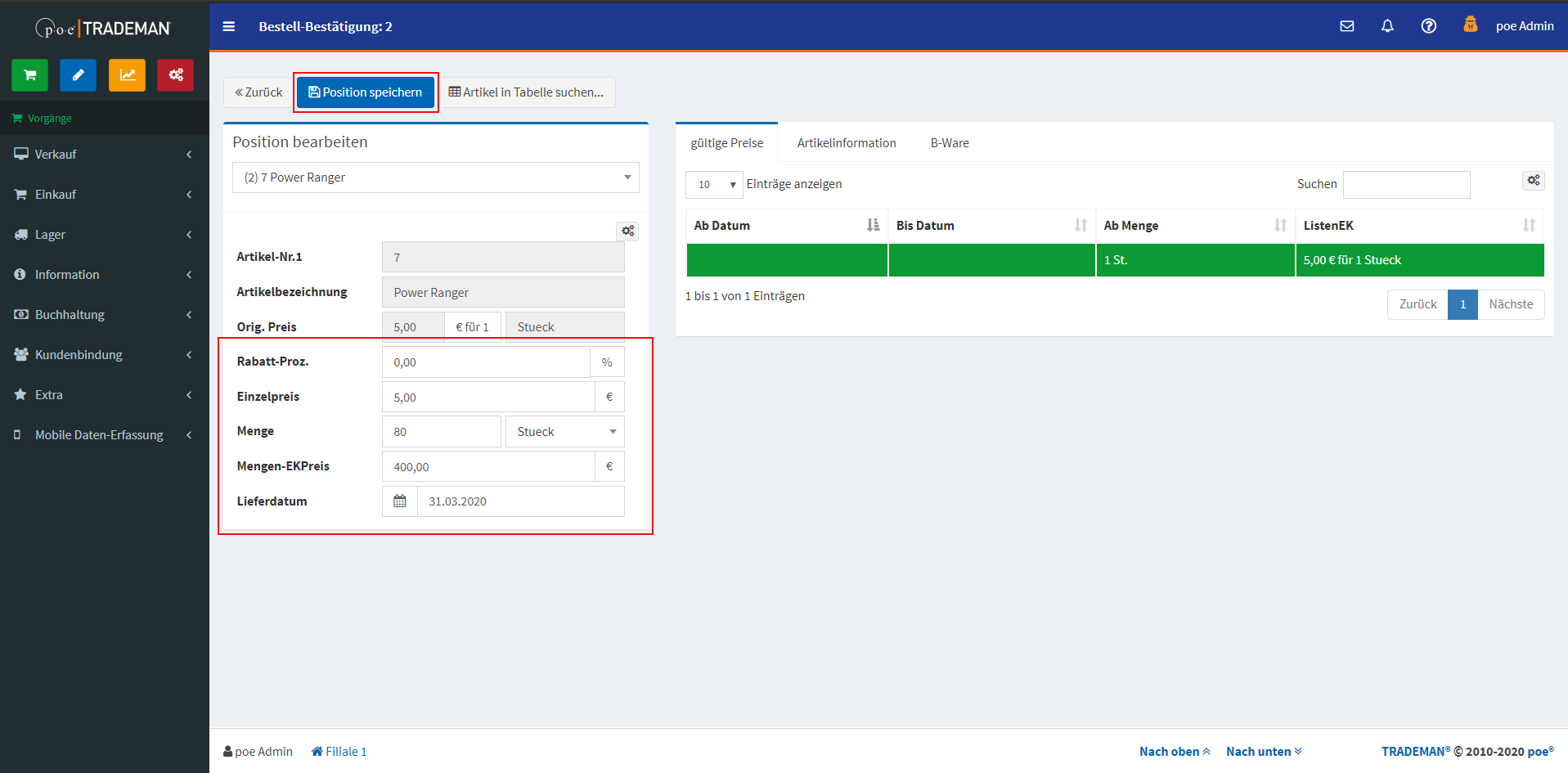This screenshot has width=1568, height=773.
Task: Click the blue pencil edit quick button
Action: [78, 75]
